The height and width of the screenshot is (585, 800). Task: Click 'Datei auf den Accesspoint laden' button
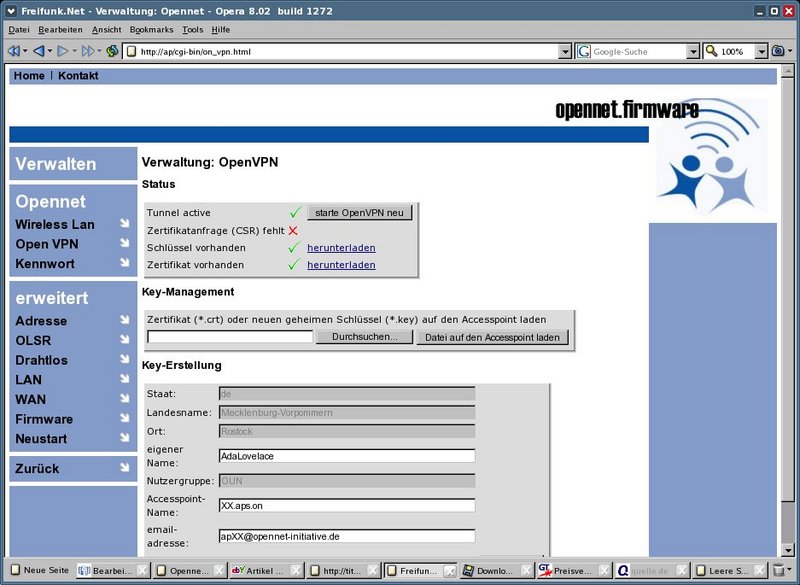coord(492,337)
